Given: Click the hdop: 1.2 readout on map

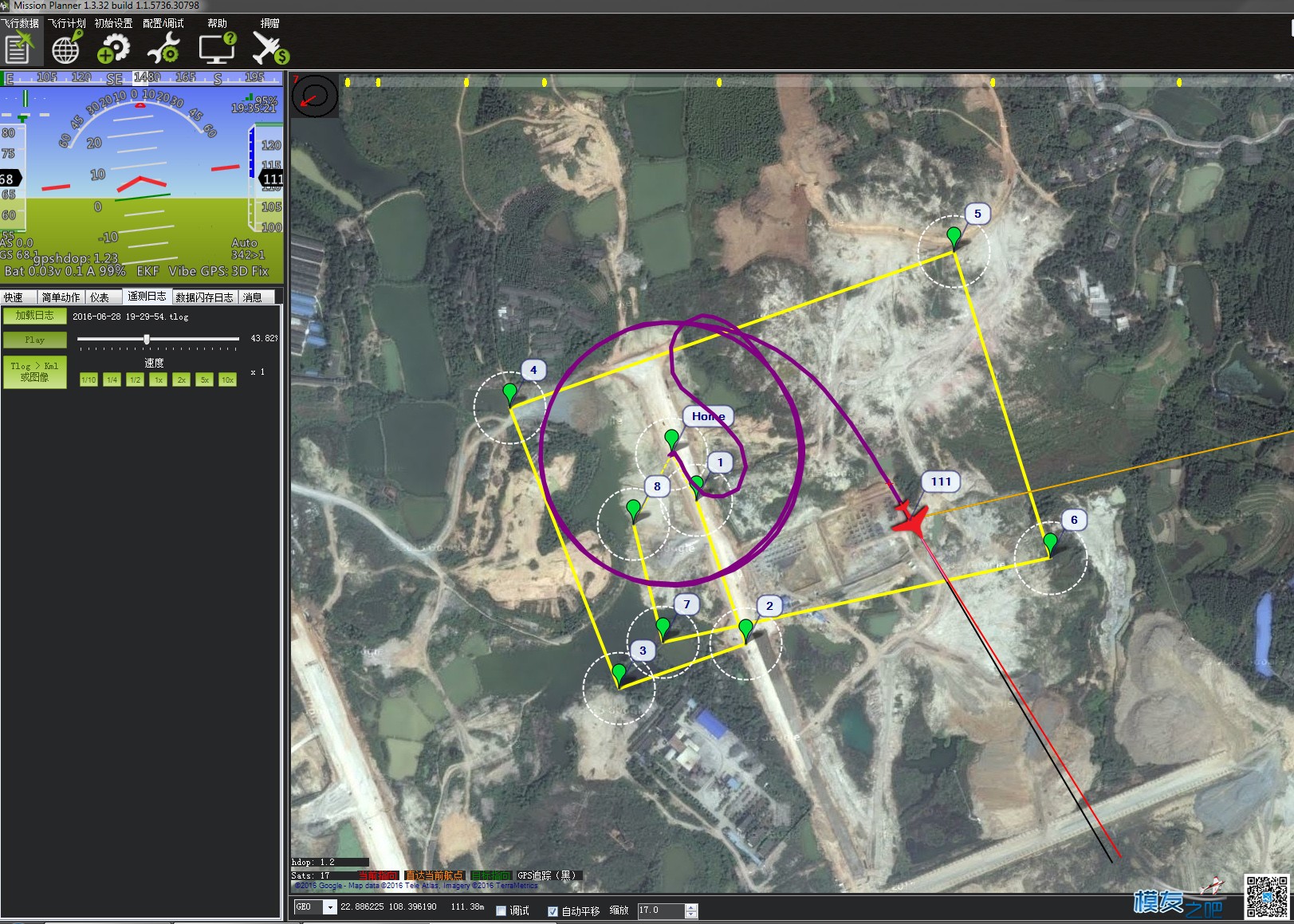Looking at the screenshot, I should coord(313,862).
